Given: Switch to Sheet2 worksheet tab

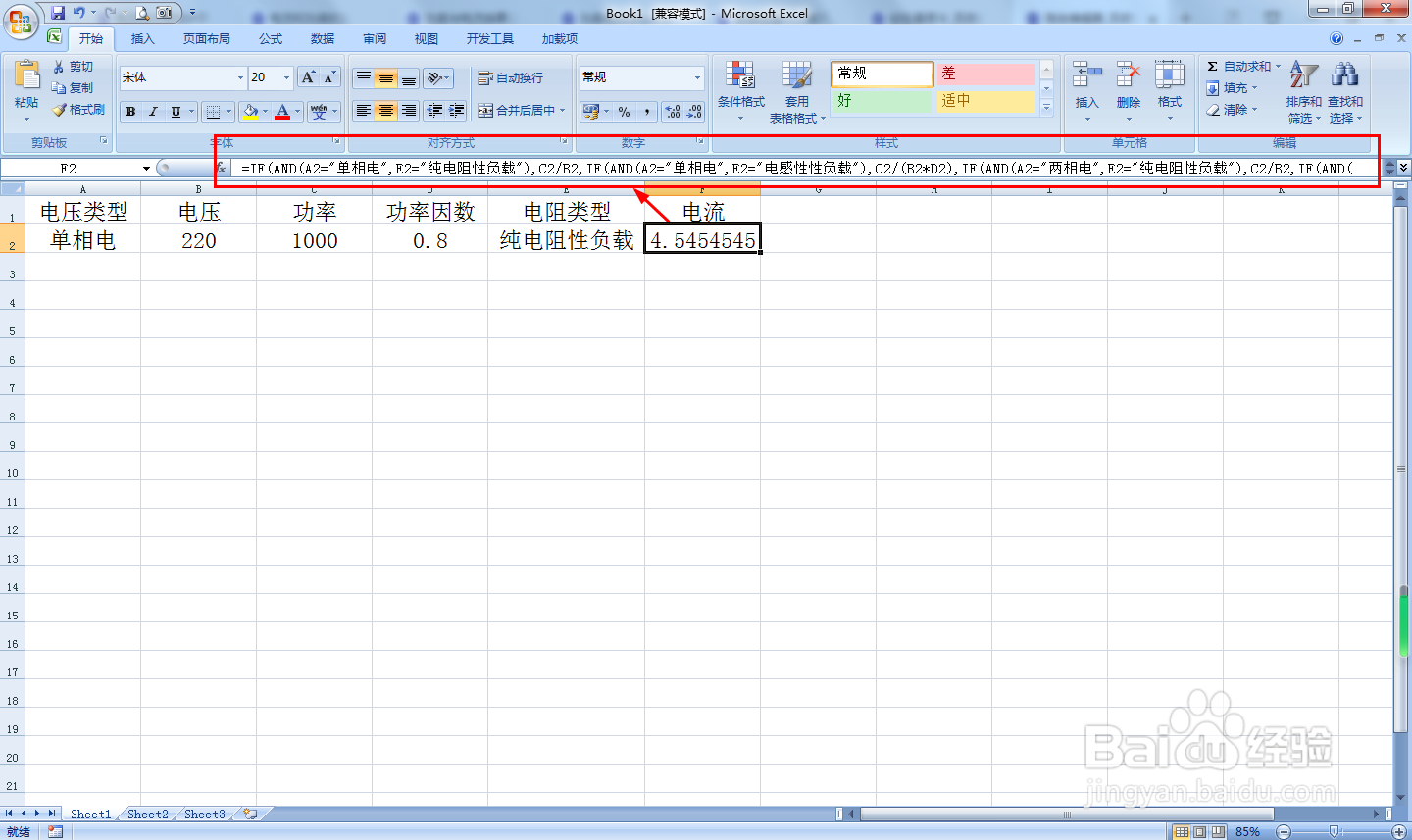Looking at the screenshot, I should [x=148, y=814].
